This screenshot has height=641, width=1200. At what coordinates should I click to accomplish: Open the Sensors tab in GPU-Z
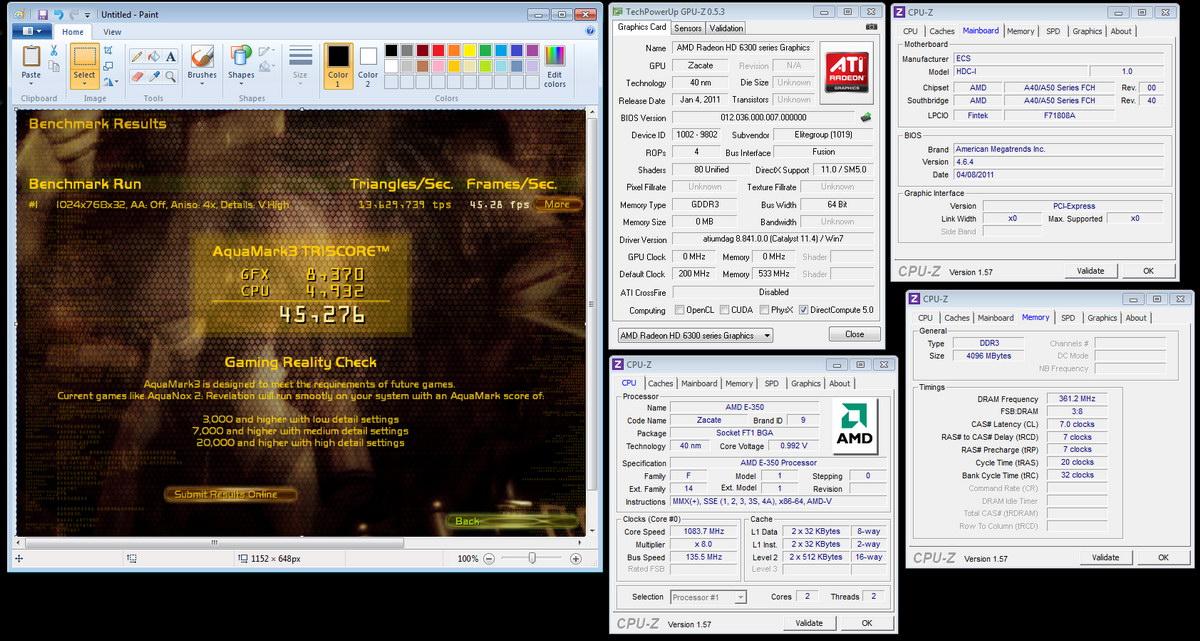[x=686, y=28]
